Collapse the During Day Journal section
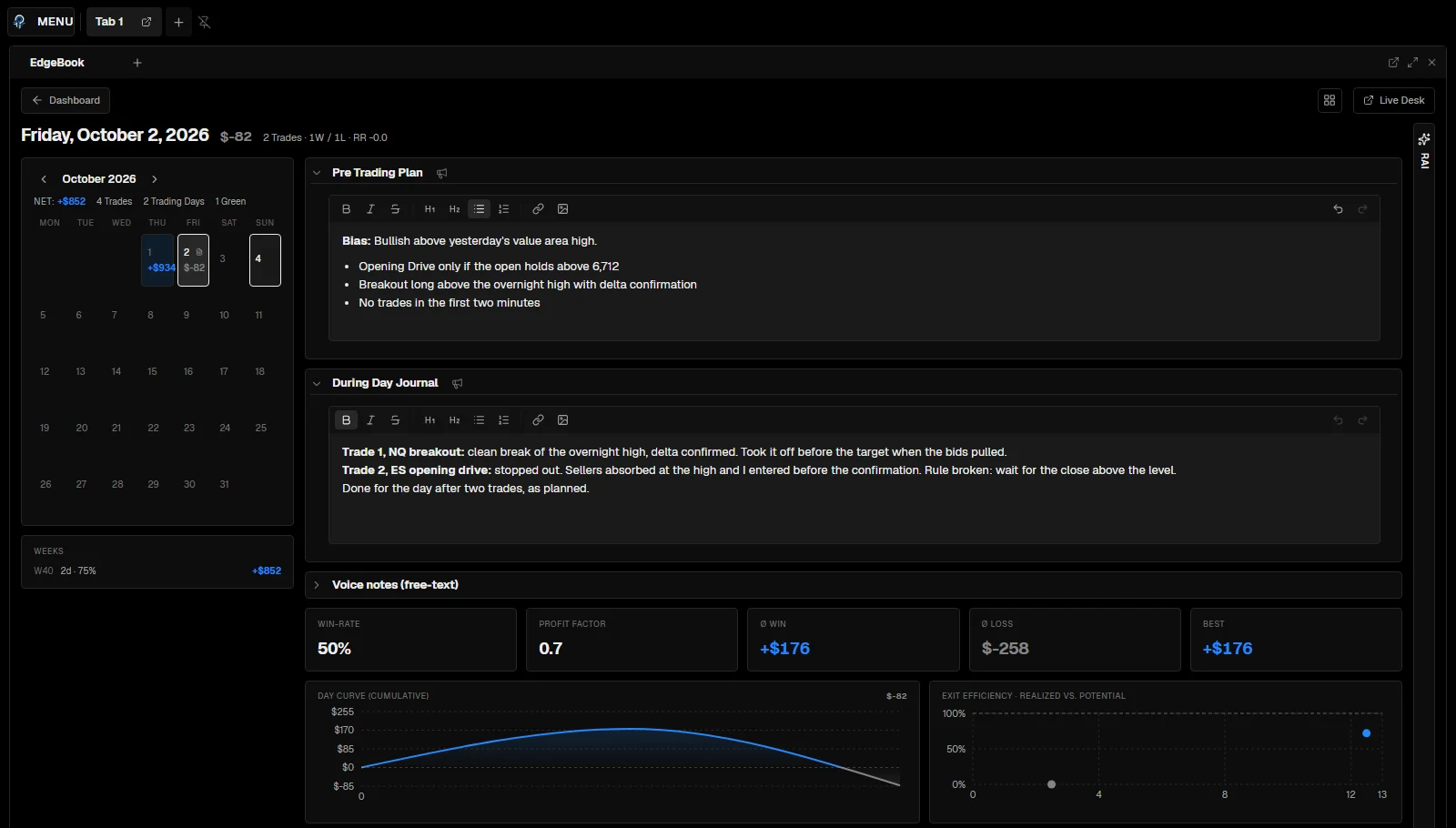Viewport: 1456px width, 828px height. pyautogui.click(x=317, y=384)
